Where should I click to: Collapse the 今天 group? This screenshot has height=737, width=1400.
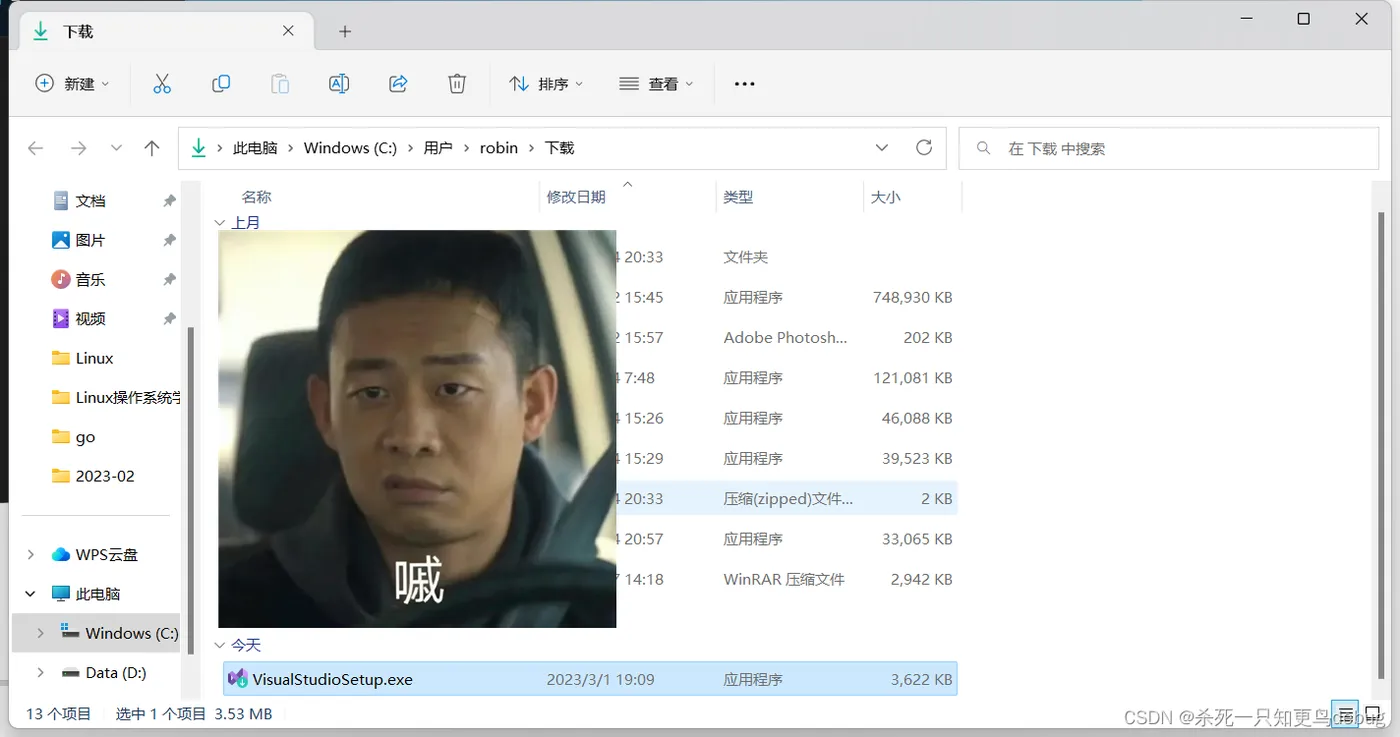220,646
